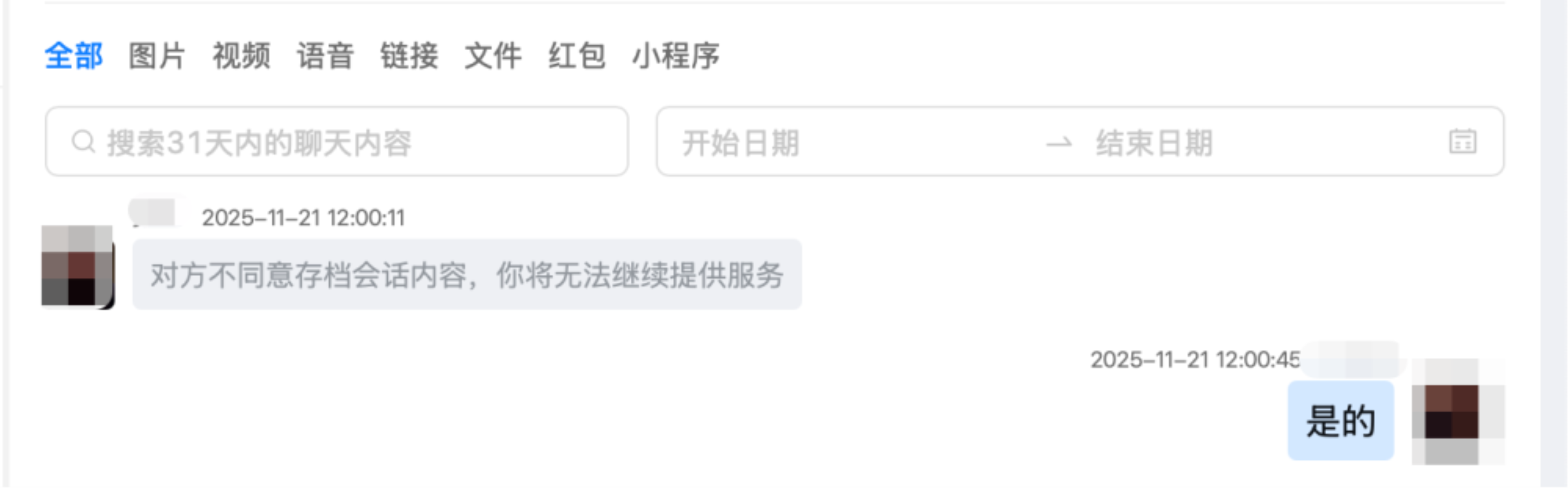This screenshot has height=488, width=1568.
Task: Click the search magnifier icon
Action: (83, 142)
